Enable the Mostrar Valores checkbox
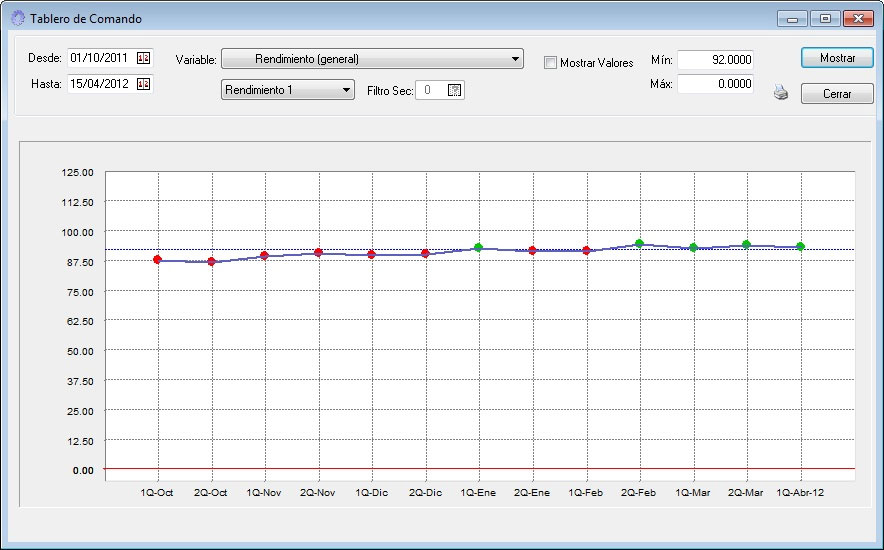 point(550,62)
